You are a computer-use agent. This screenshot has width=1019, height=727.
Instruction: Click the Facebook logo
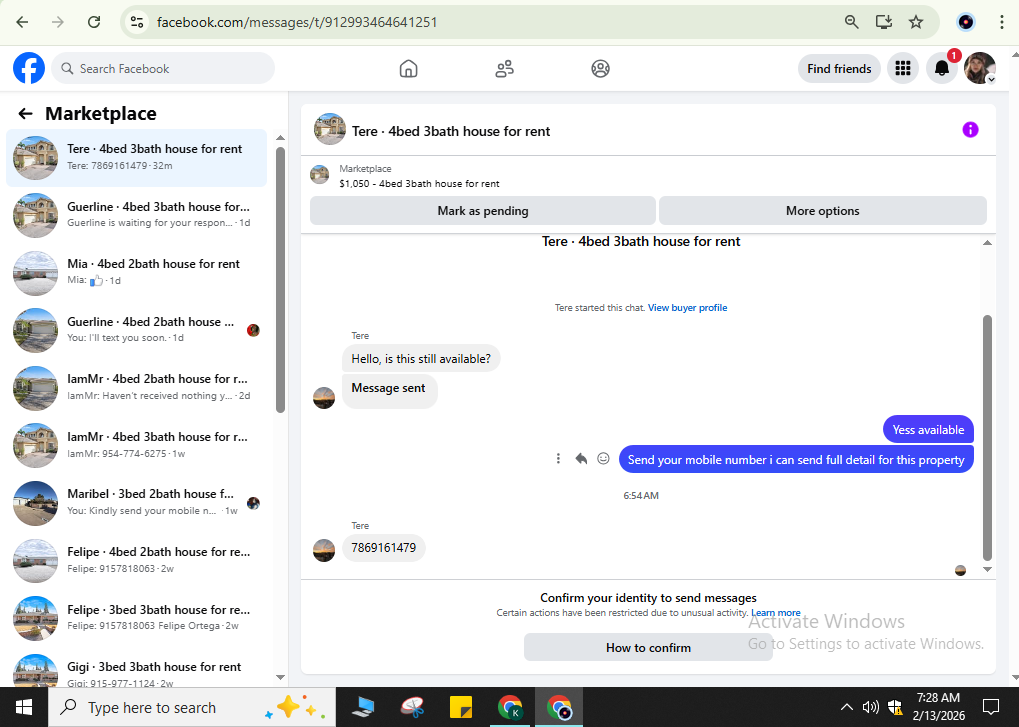tap(29, 68)
